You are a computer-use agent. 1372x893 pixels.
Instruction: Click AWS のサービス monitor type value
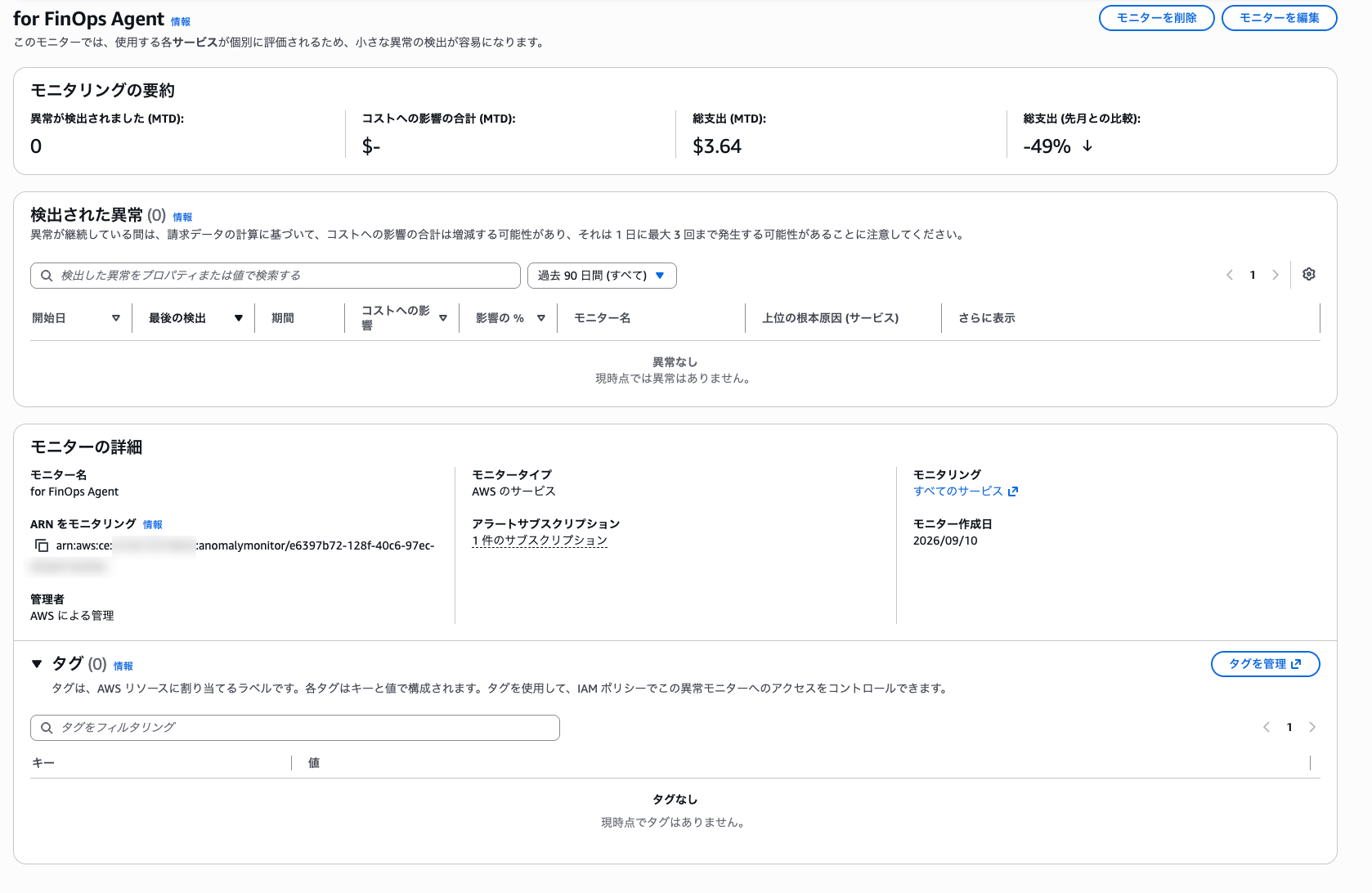click(x=513, y=491)
